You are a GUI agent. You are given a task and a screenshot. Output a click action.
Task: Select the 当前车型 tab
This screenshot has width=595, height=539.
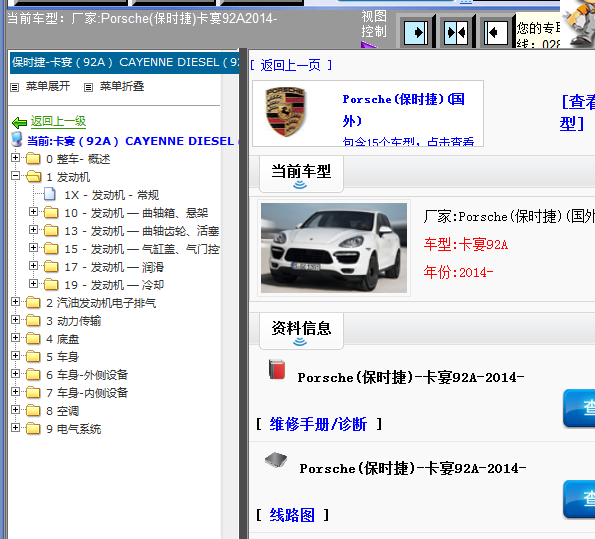click(301, 174)
